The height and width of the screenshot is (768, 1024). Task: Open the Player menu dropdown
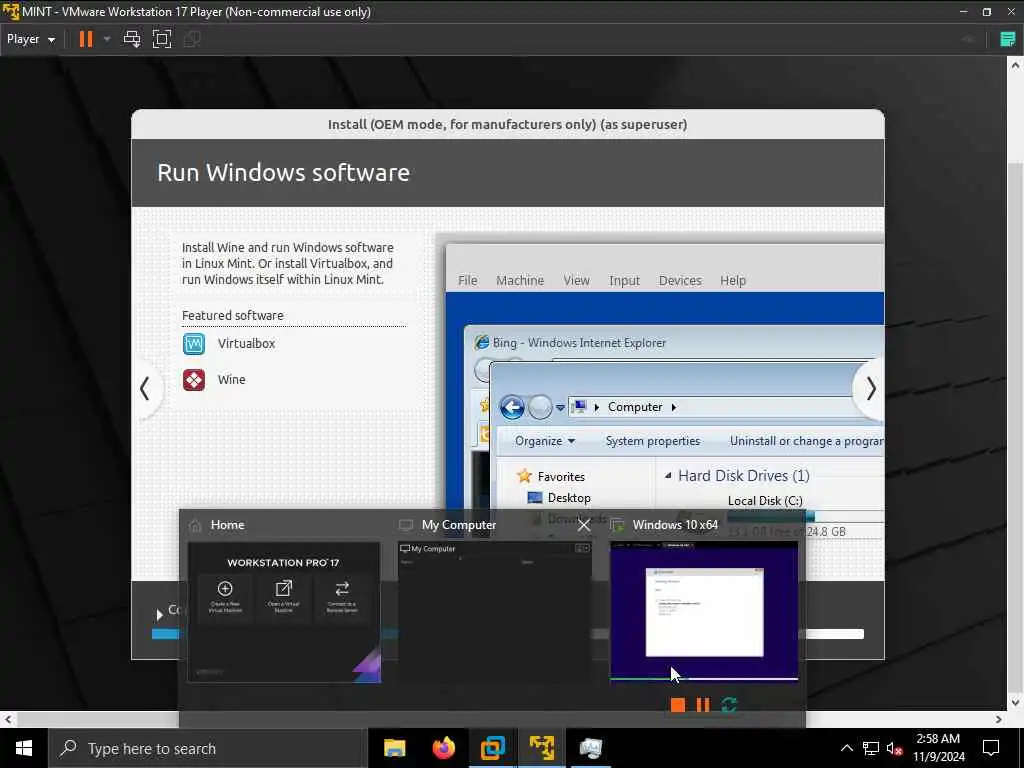(31, 39)
